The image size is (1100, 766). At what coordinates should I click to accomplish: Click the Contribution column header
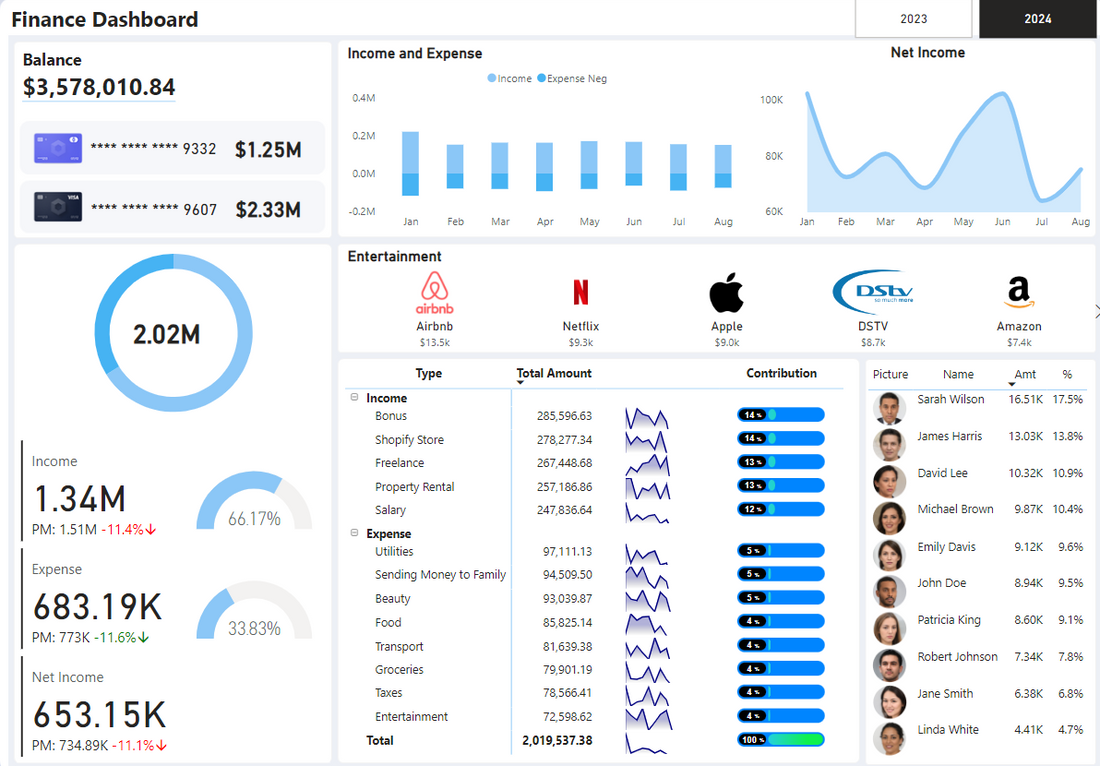pyautogui.click(x=781, y=373)
